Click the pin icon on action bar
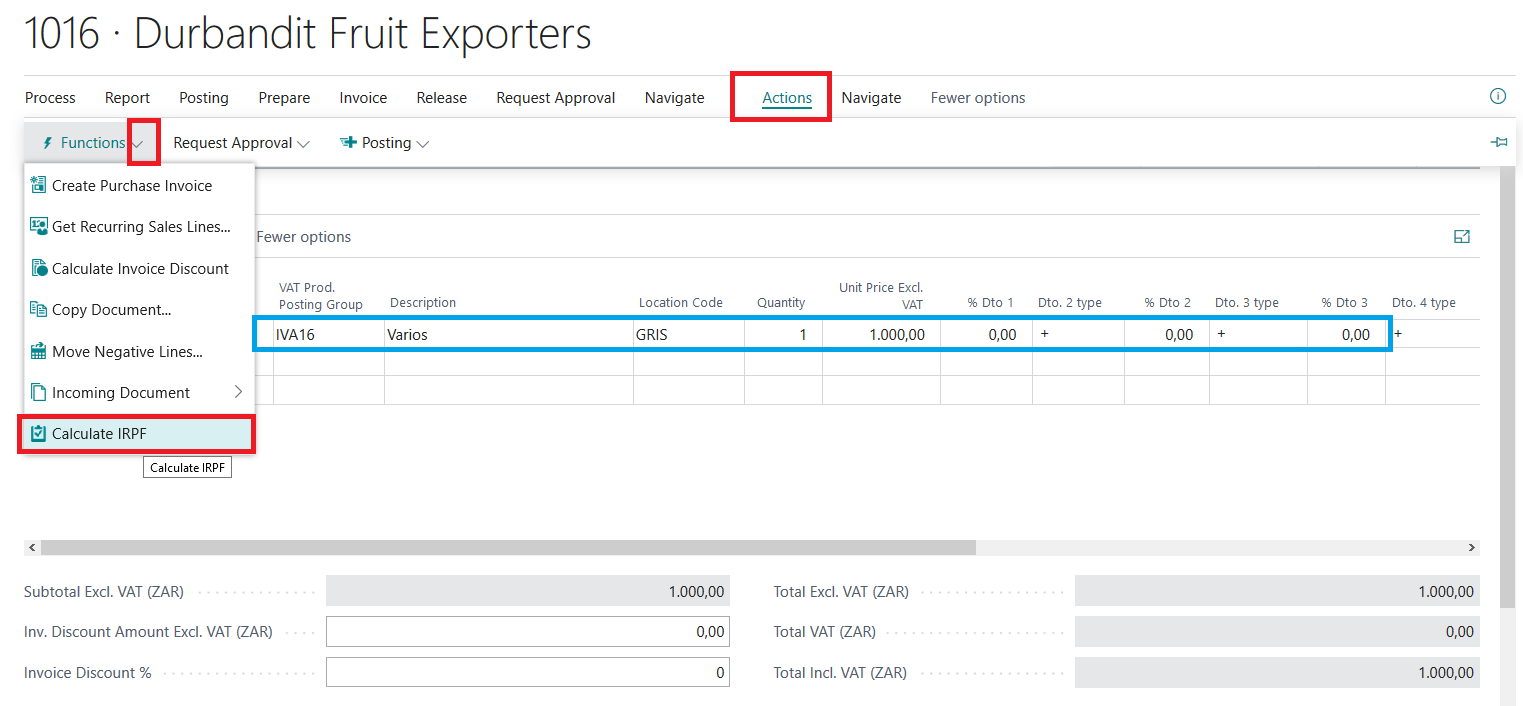 (1498, 143)
